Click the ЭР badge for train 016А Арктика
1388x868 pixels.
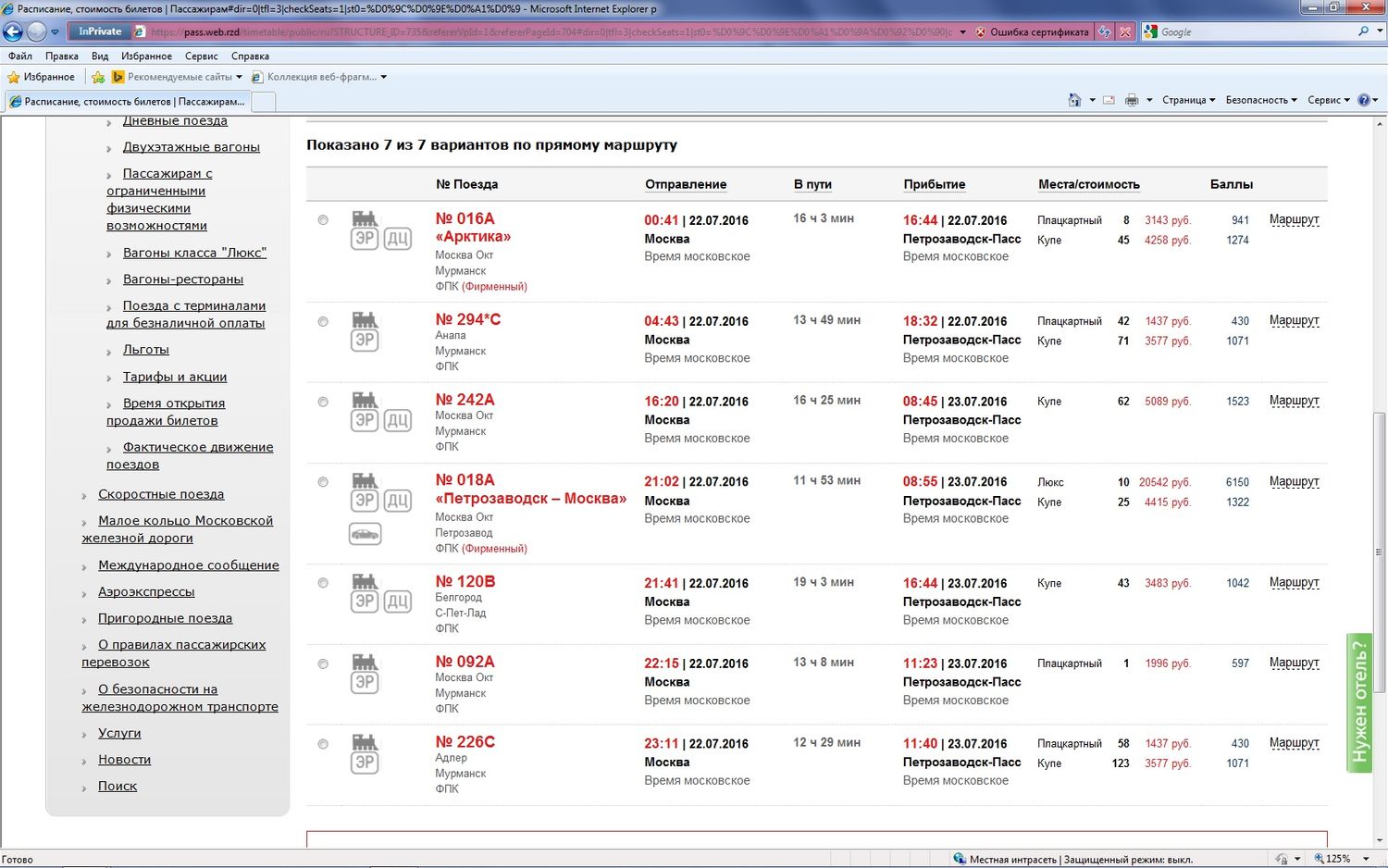(365, 239)
